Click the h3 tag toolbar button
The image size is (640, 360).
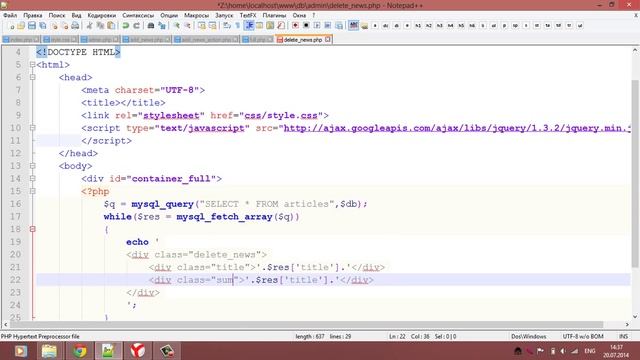(440, 26)
